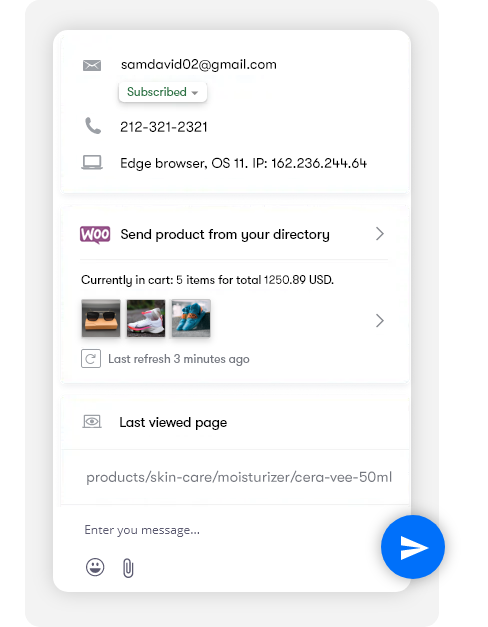Open the sunglasses cart item thumbnail
Screen dimensions: 488x627
[x=101, y=318]
